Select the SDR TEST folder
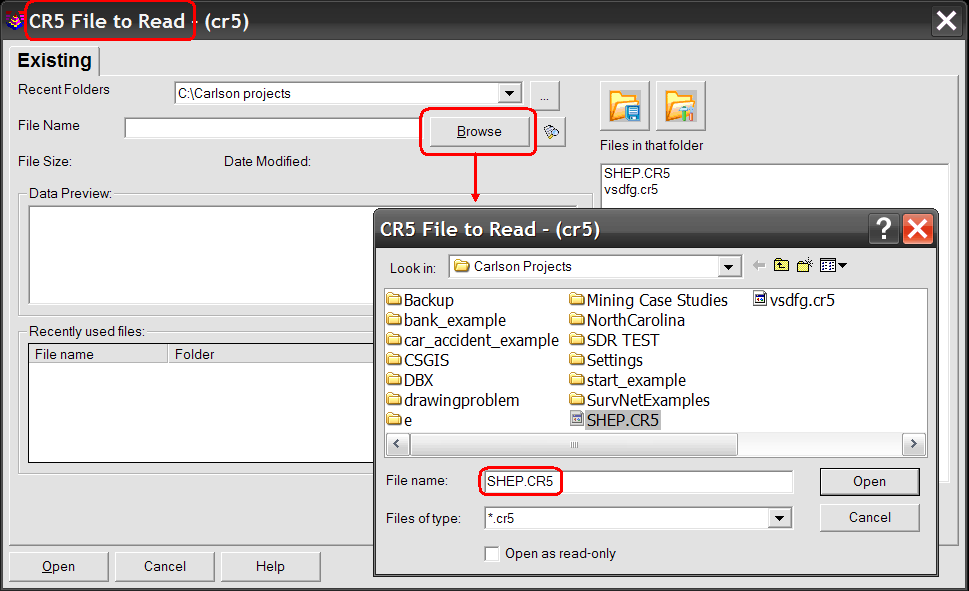The width and height of the screenshot is (969, 591). [614, 340]
